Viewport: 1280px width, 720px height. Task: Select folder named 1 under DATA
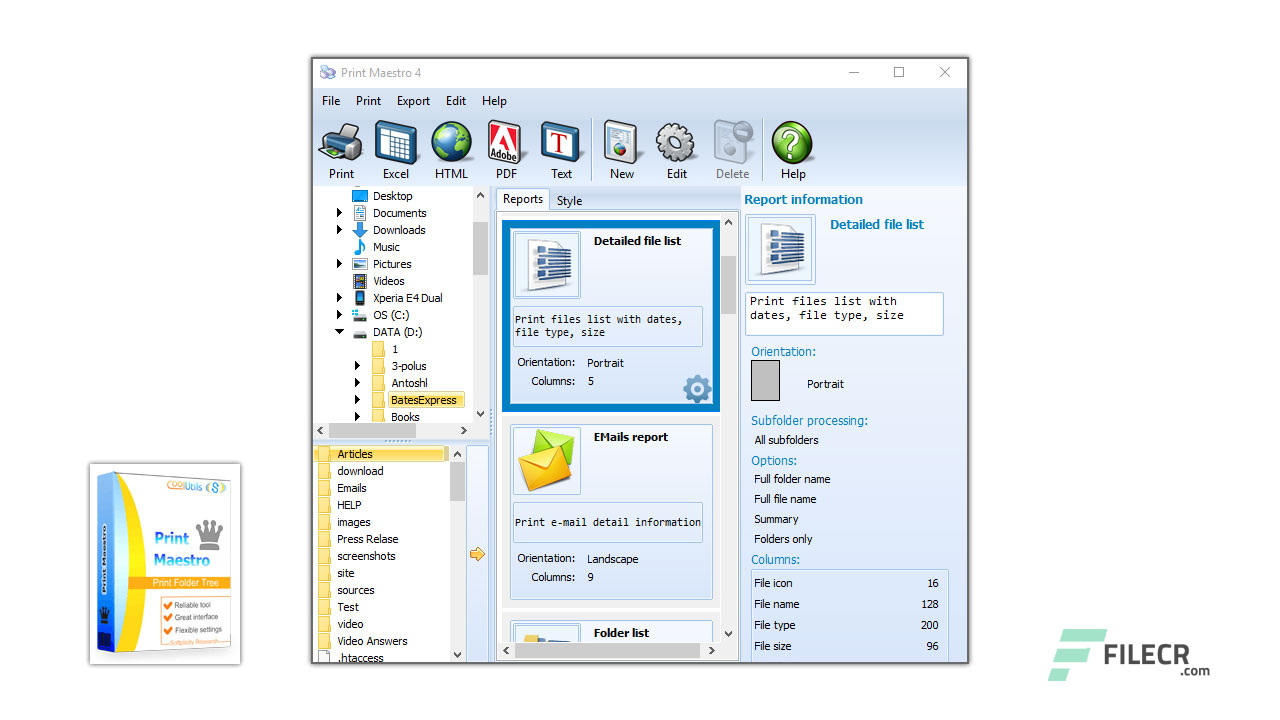pyautogui.click(x=395, y=349)
